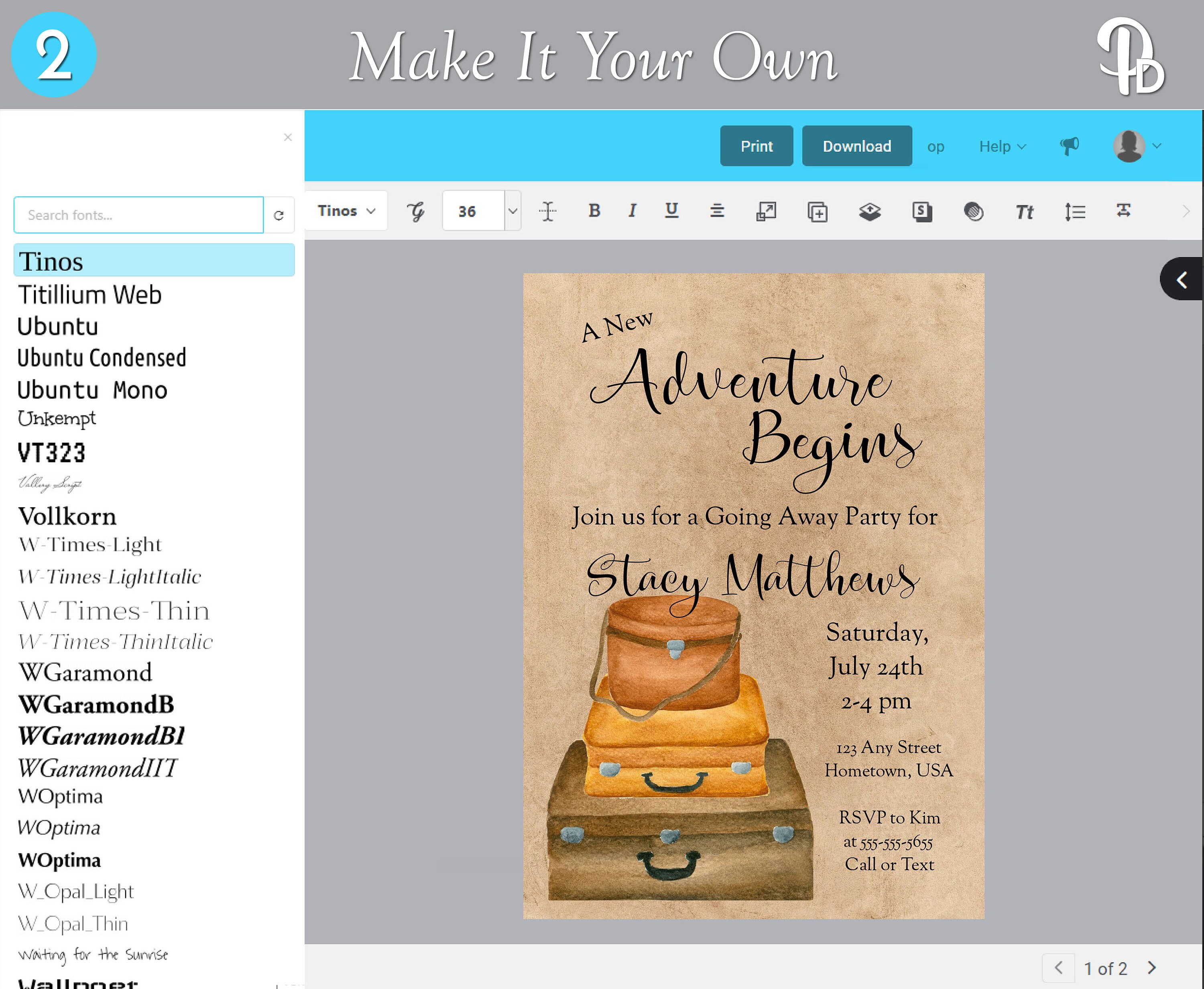
Task: Open the layers stack icon
Action: tap(870, 212)
